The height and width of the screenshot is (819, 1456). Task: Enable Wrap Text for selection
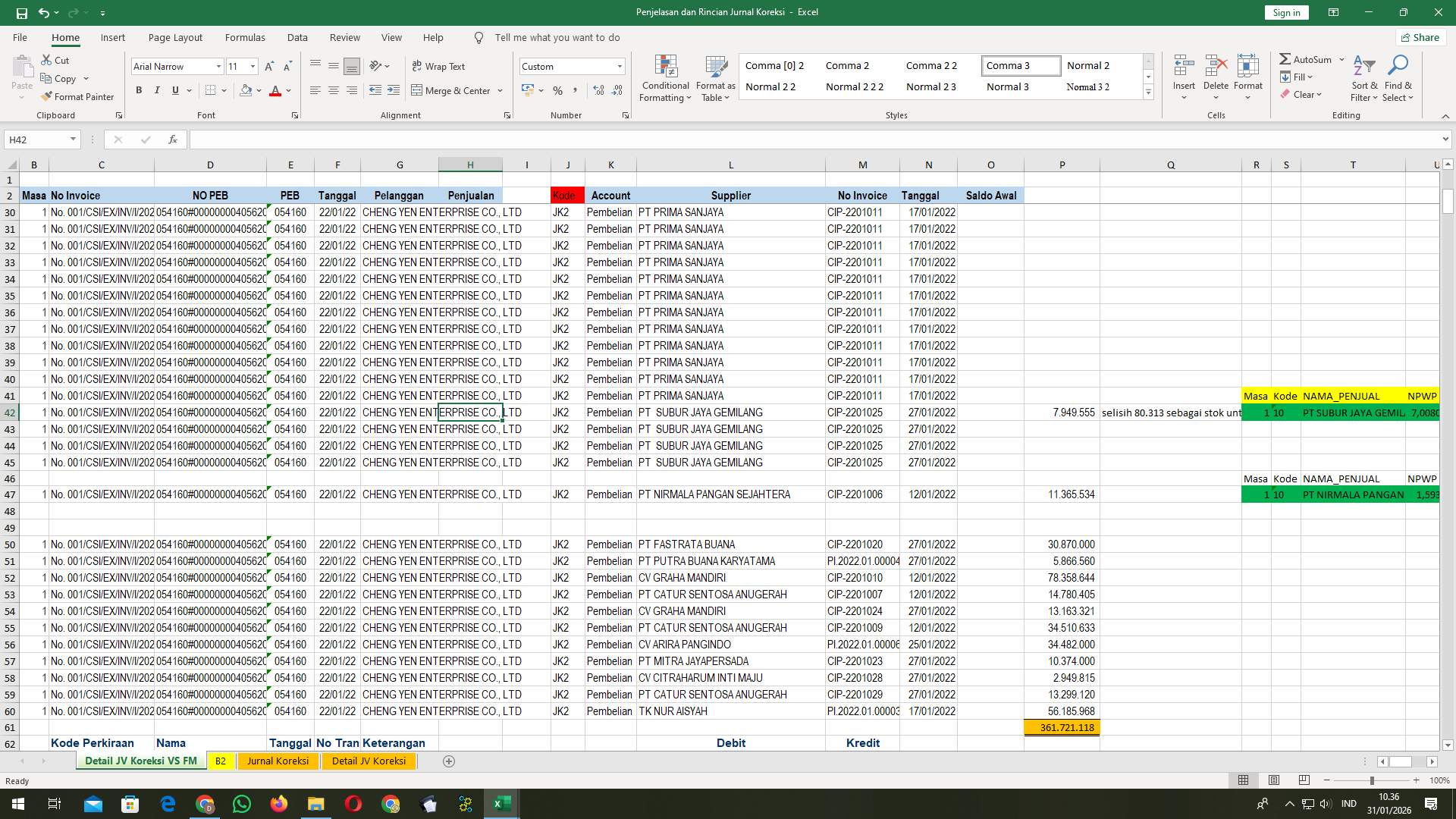439,66
